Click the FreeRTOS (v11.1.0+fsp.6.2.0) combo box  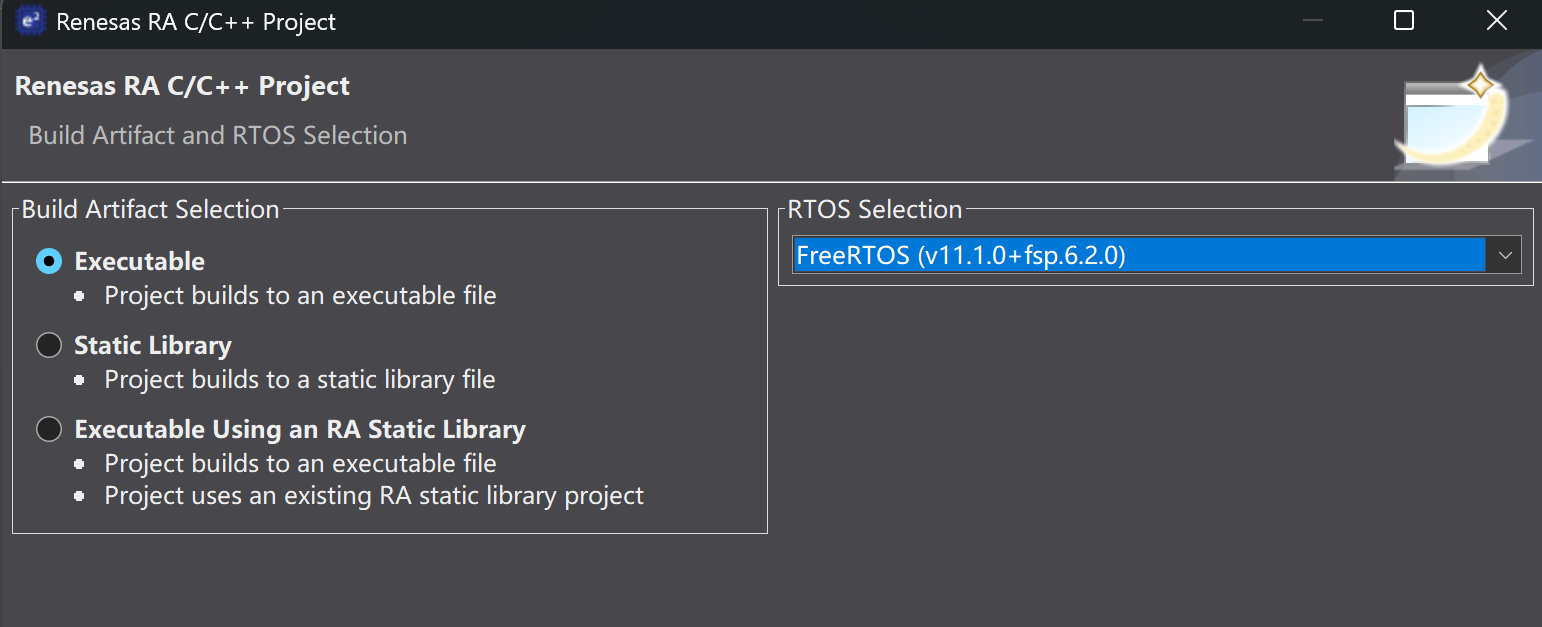click(1138, 256)
